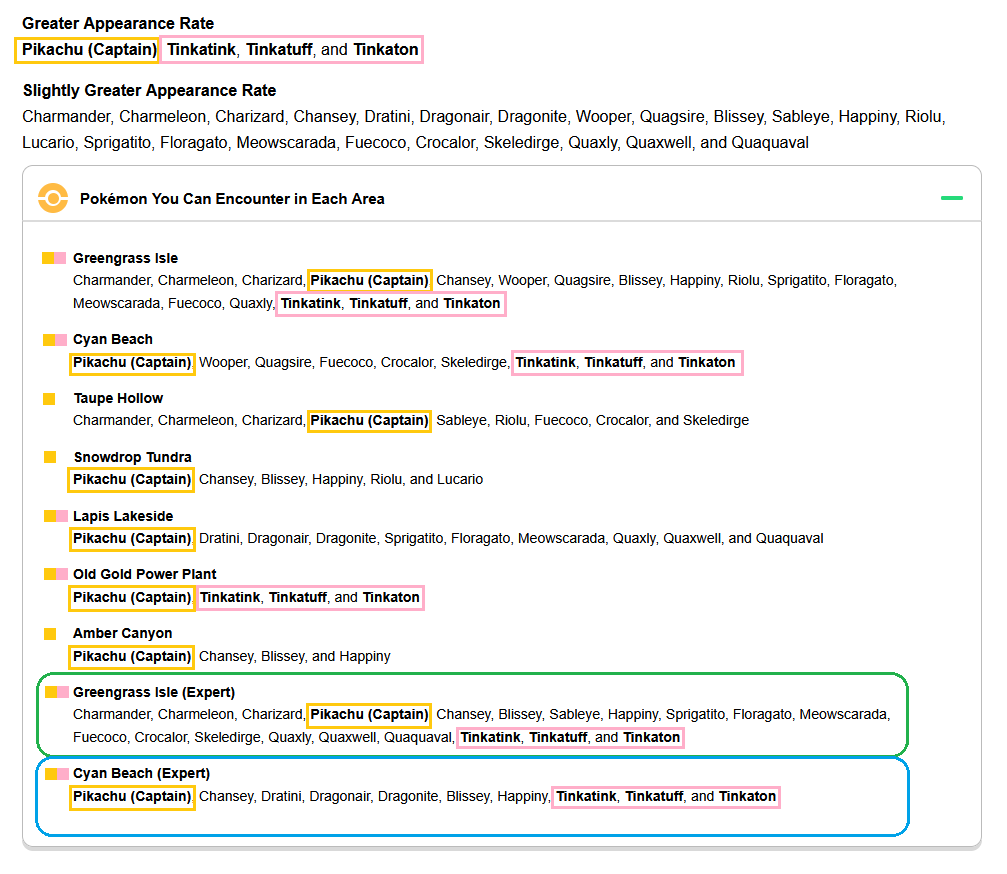Click Pikachu (Captain) under Snowdrop Tundra

[131, 480]
